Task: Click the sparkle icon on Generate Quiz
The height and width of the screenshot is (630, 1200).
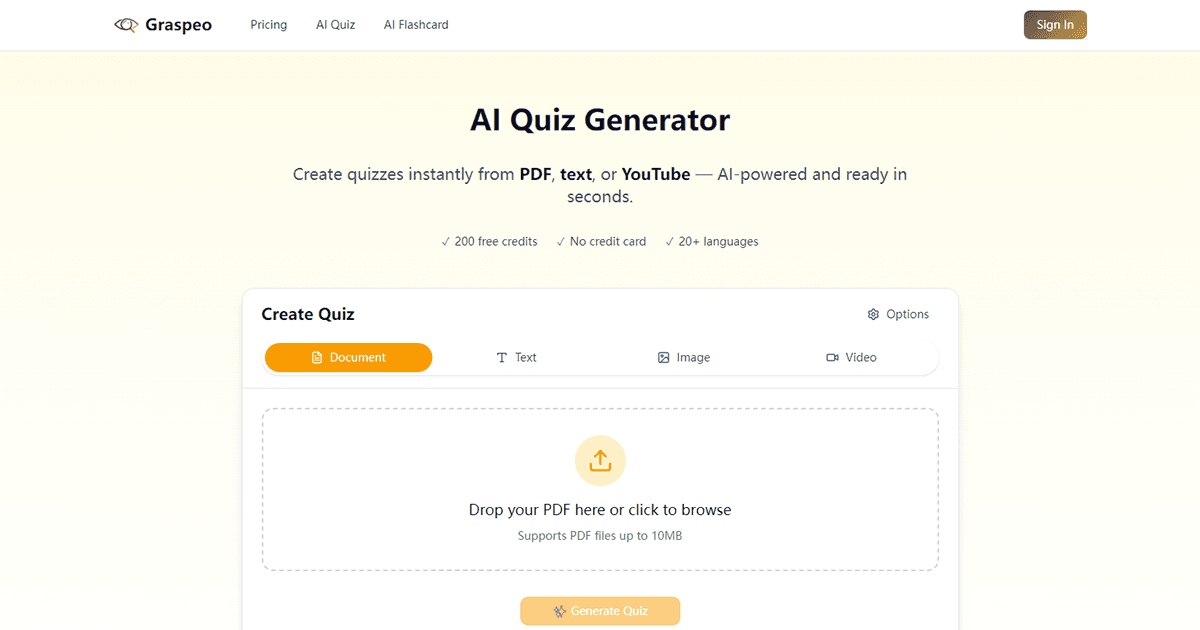Action: pyautogui.click(x=560, y=611)
